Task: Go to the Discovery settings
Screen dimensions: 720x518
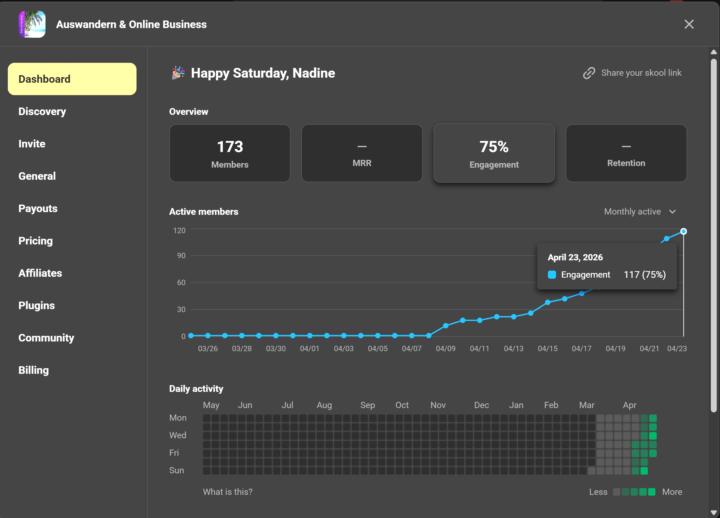Action: tap(42, 112)
